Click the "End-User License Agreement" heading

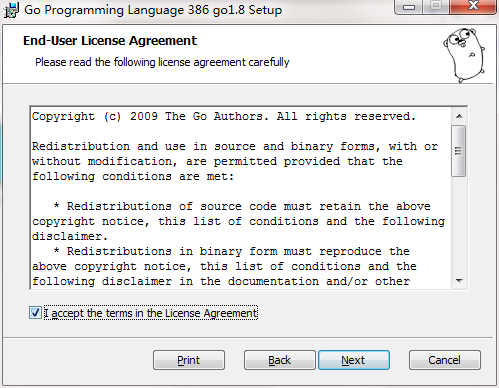tap(110, 41)
